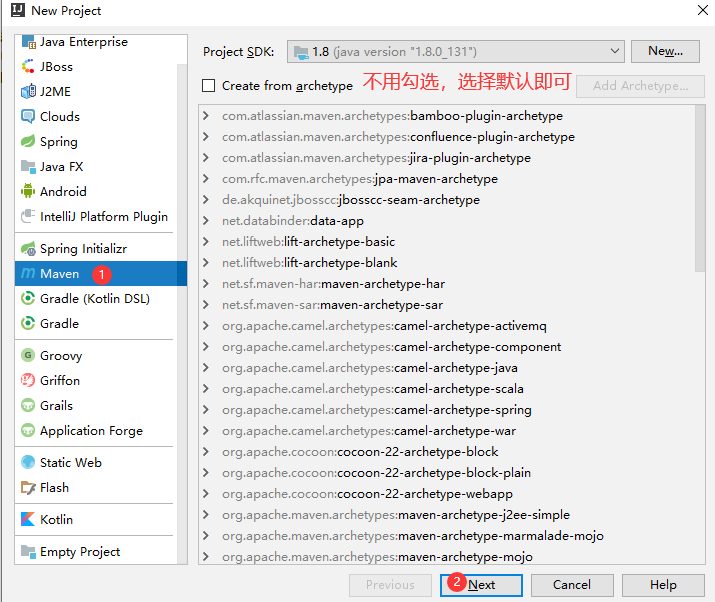
Task: Select the Android project type label
Action: pyautogui.click(x=63, y=192)
